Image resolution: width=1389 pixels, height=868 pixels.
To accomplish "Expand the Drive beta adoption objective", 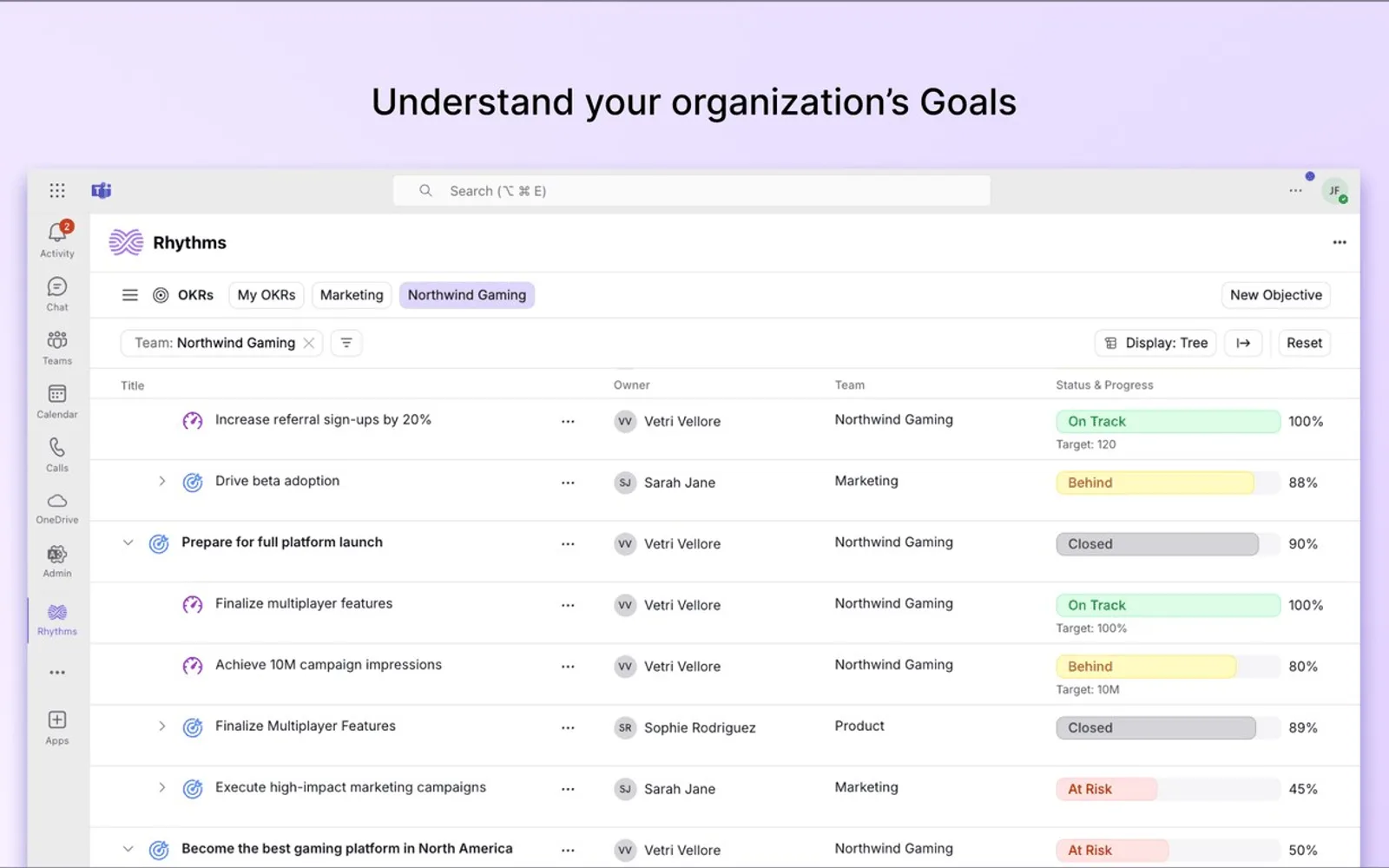I will coord(161,481).
